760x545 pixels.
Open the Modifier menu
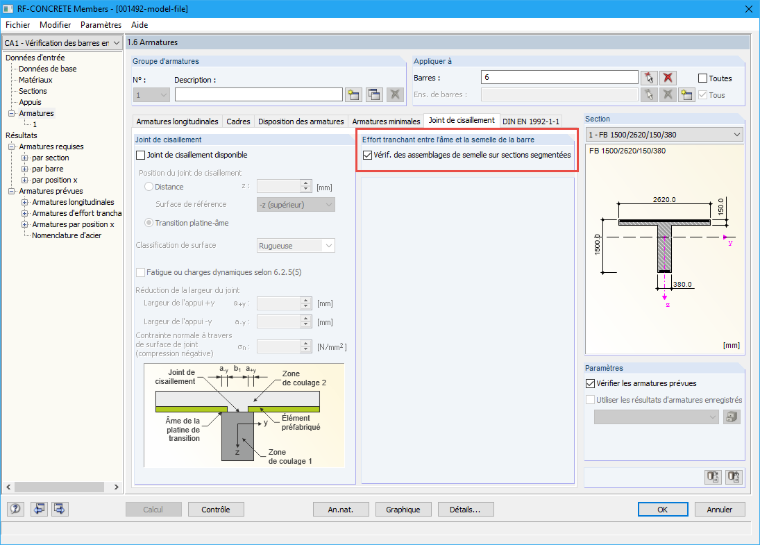pyautogui.click(x=55, y=25)
